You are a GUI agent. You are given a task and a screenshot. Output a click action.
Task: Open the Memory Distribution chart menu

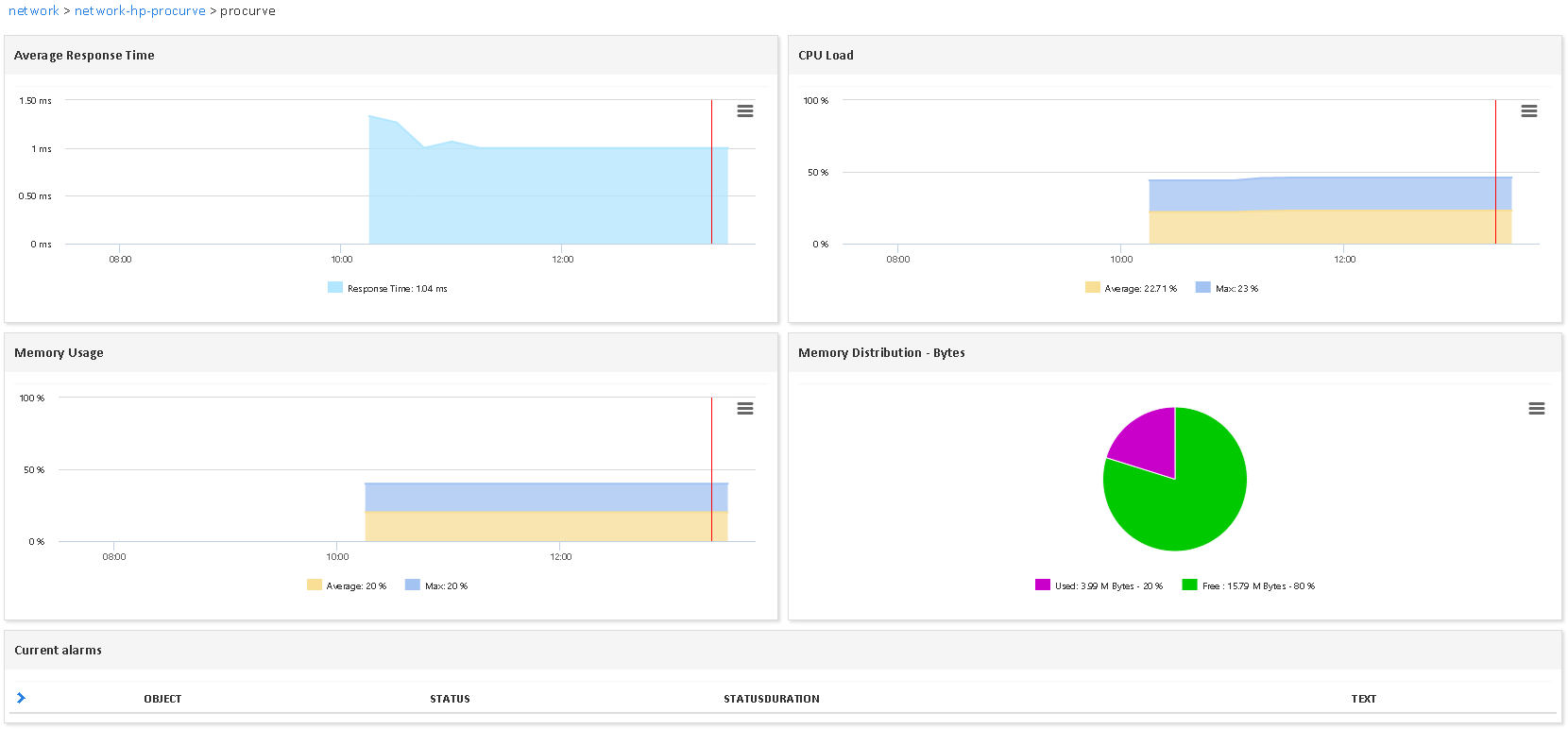pyautogui.click(x=1537, y=409)
